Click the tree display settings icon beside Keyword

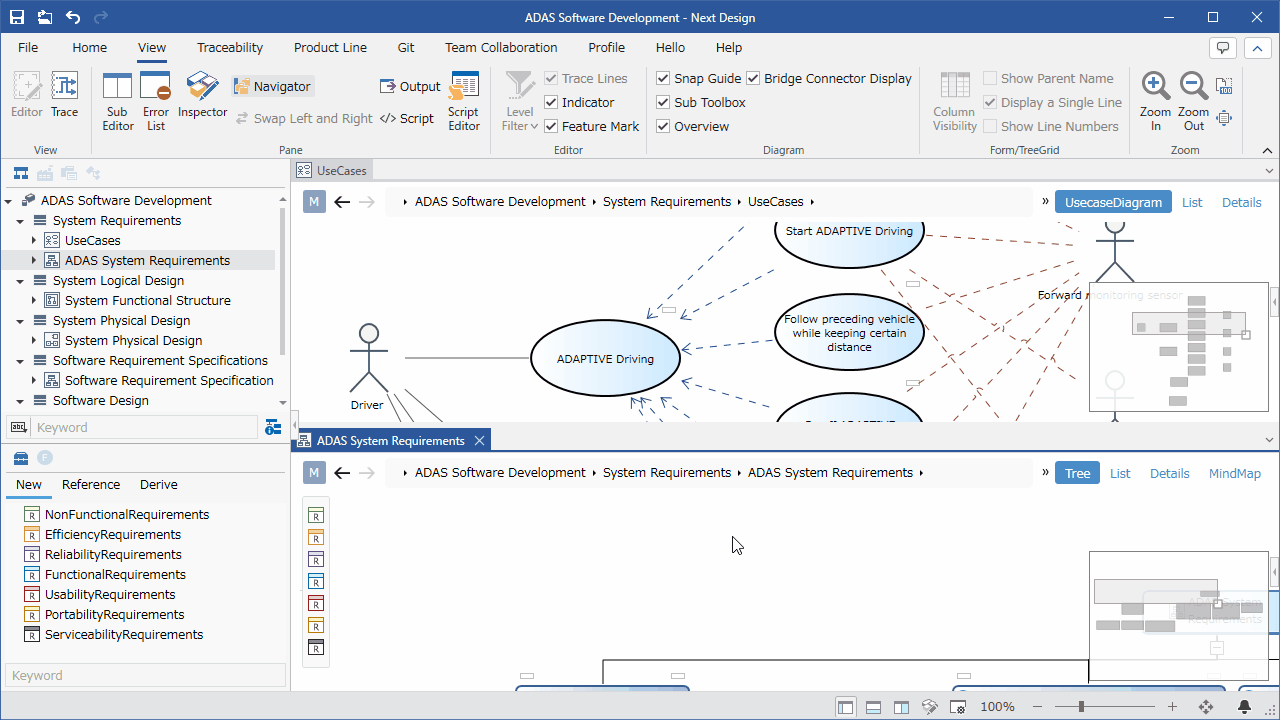point(273,427)
